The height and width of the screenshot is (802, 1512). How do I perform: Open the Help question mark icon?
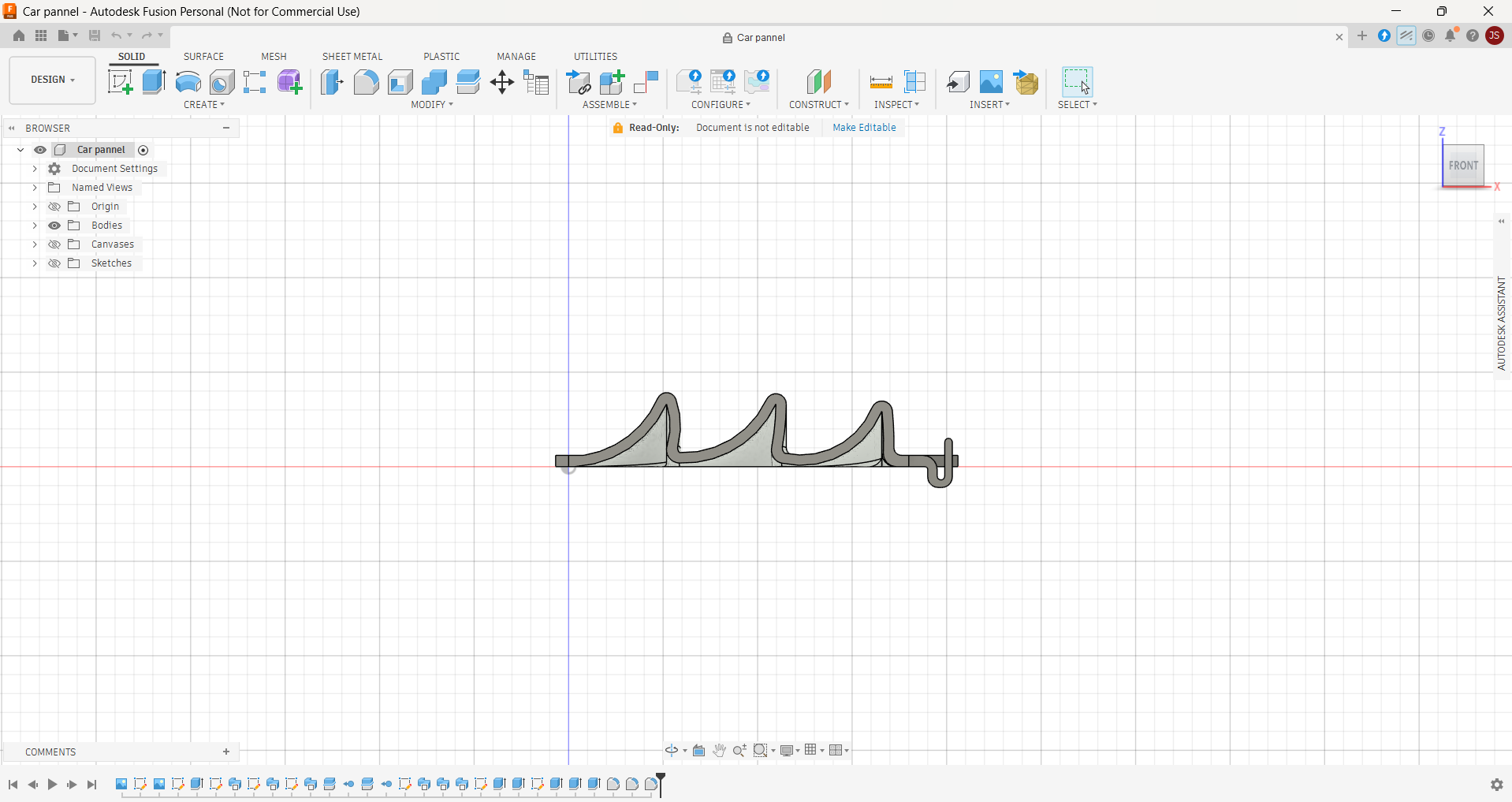[1473, 35]
